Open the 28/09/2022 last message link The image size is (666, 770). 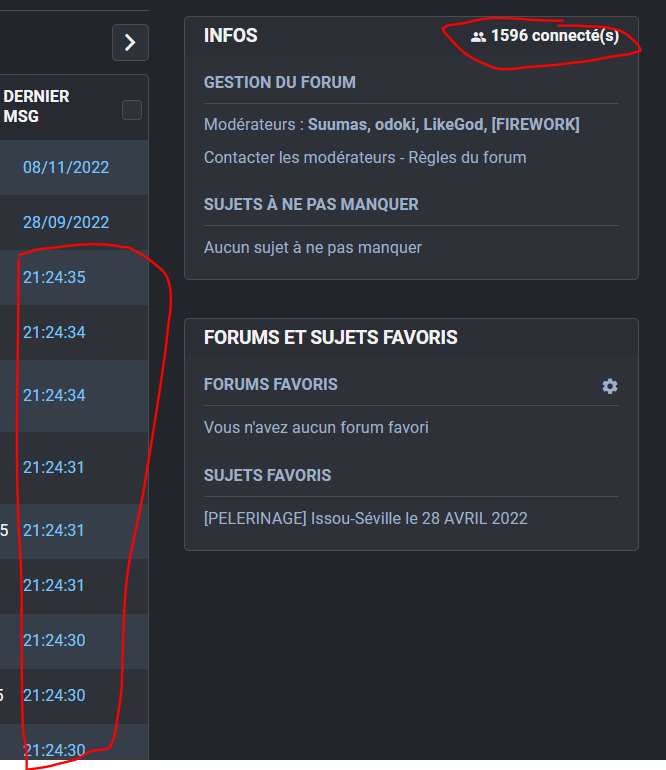(x=66, y=222)
